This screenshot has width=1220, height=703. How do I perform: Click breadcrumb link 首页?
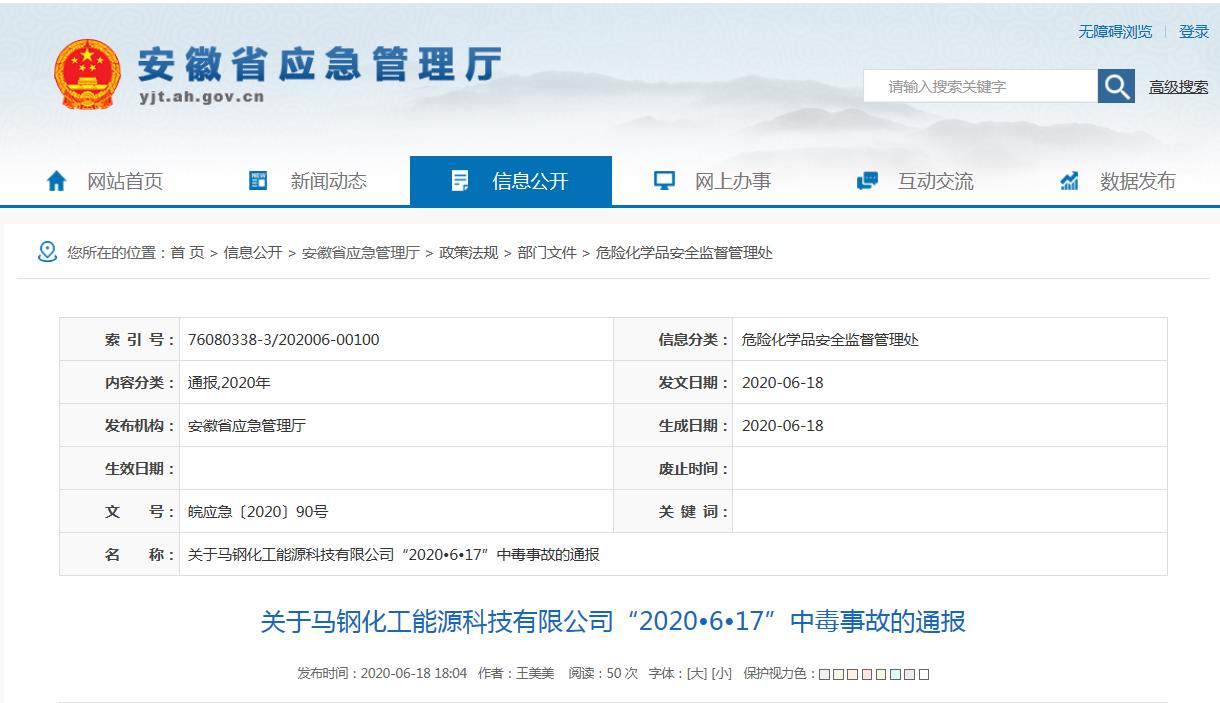coord(187,253)
